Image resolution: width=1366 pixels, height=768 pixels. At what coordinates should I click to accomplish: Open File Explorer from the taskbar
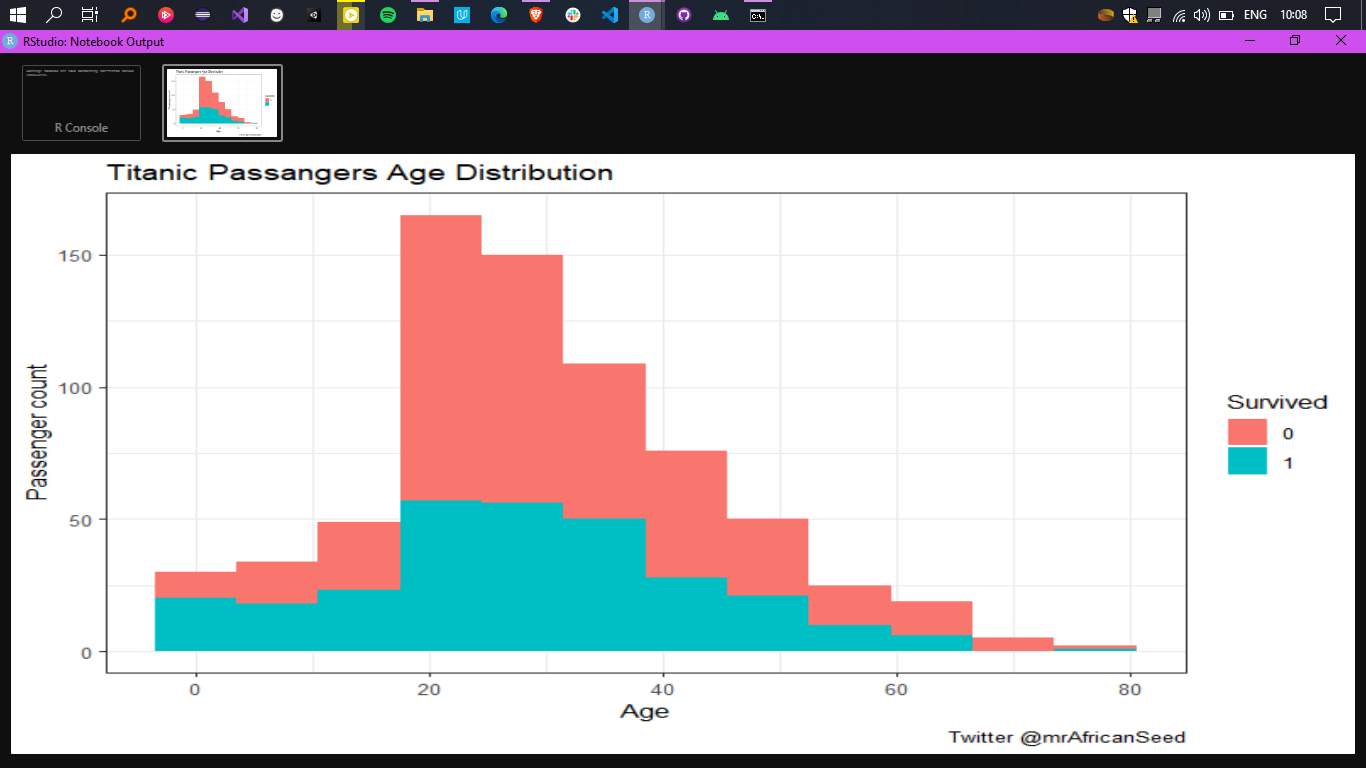coord(424,15)
